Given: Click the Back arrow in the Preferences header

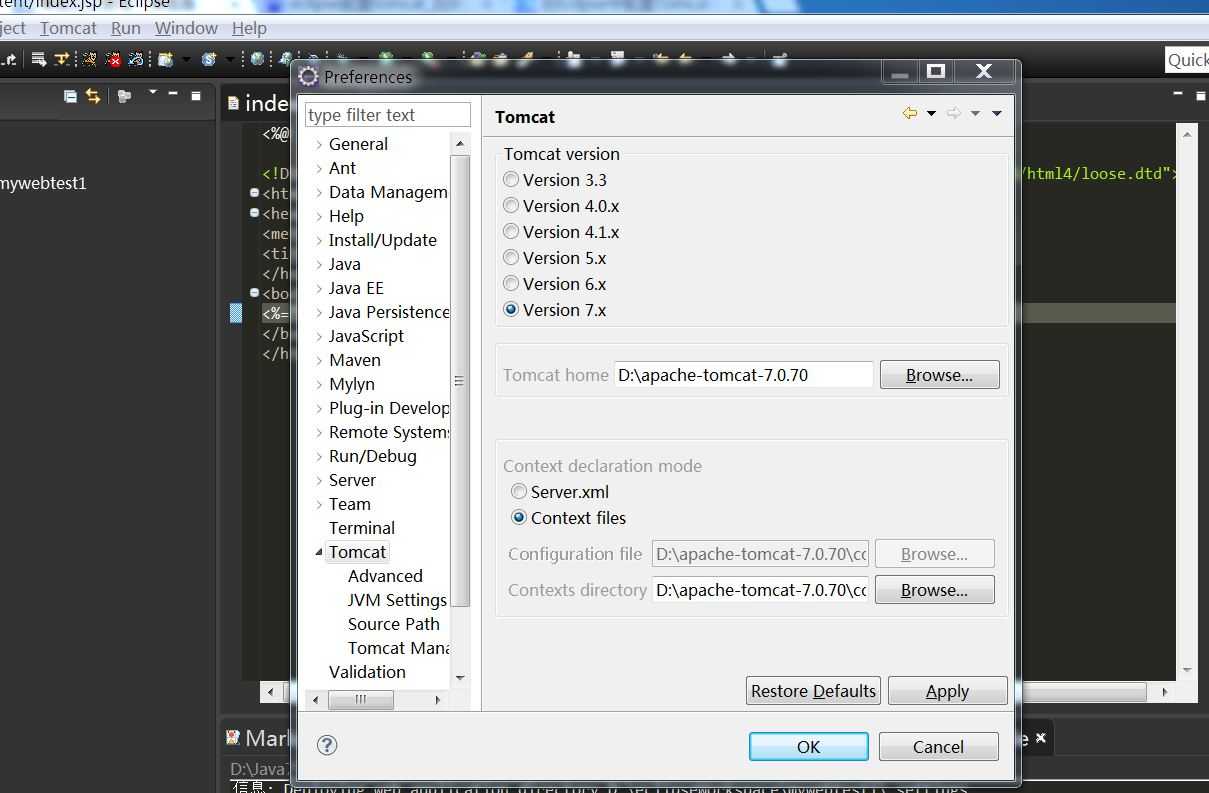Looking at the screenshot, I should tap(910, 113).
